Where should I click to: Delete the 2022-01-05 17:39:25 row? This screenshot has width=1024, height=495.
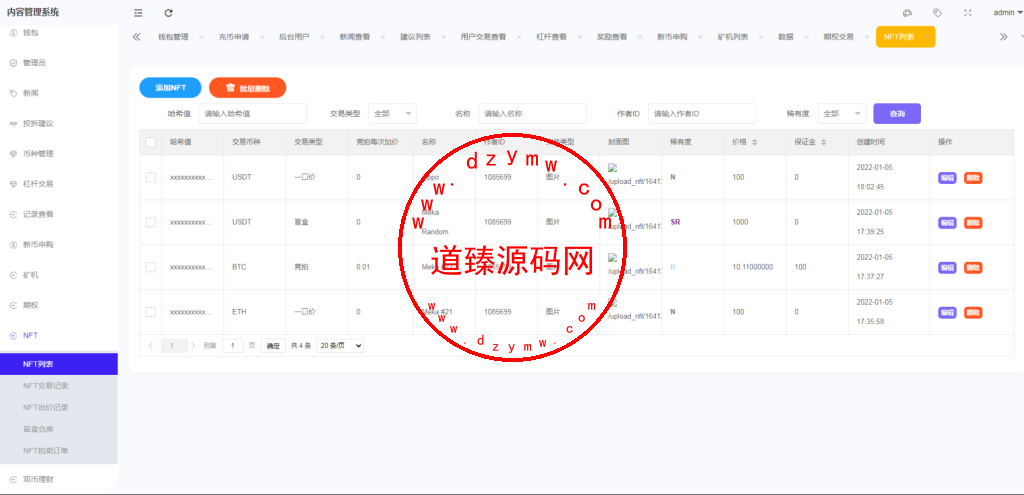[x=973, y=223]
